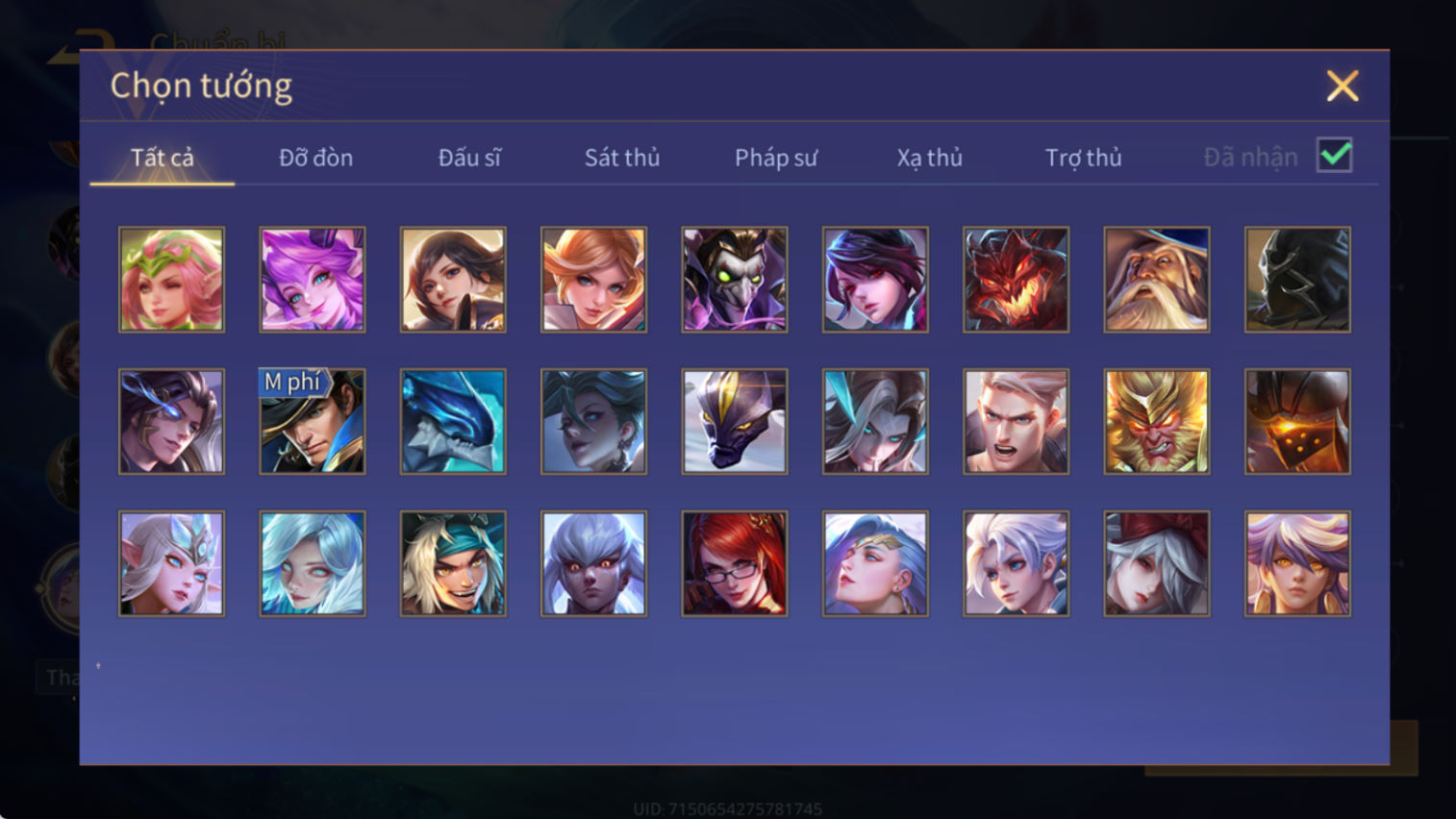Screen dimensions: 1456x819
Task: Choose the blue armored dragon hero
Action: tap(453, 422)
